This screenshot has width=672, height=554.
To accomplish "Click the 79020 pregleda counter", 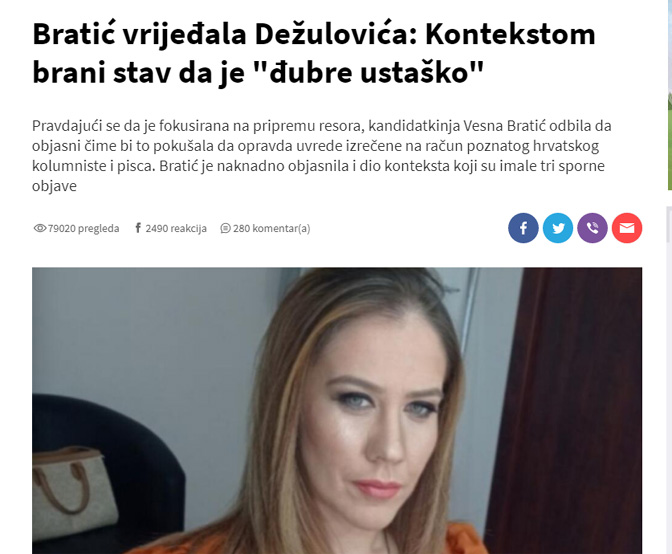I will [x=83, y=228].
